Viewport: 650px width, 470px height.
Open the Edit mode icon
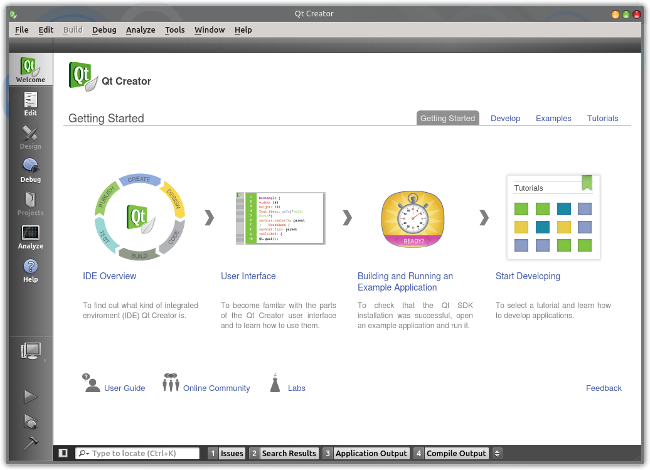click(31, 104)
